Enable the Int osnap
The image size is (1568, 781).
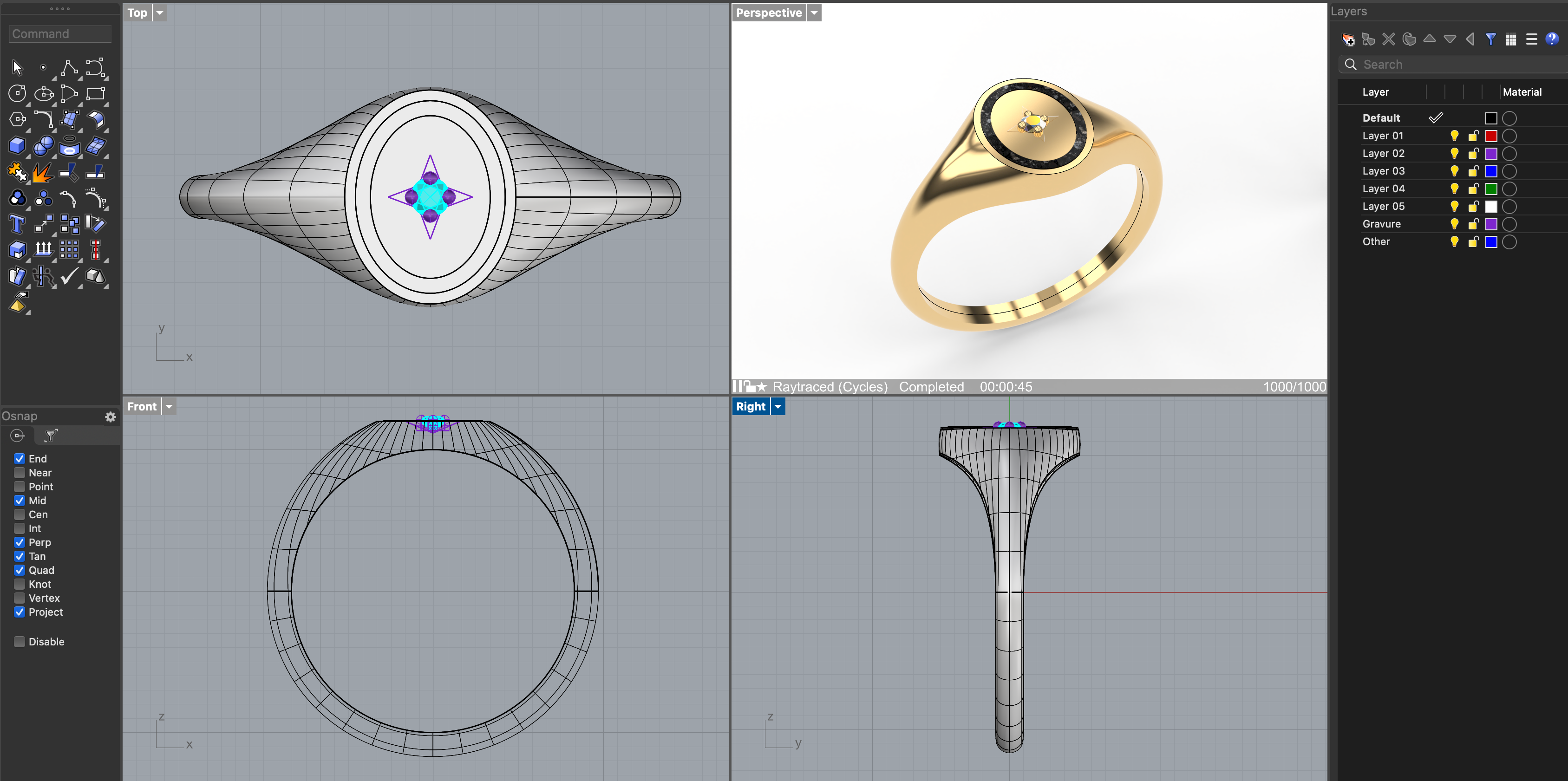20,529
